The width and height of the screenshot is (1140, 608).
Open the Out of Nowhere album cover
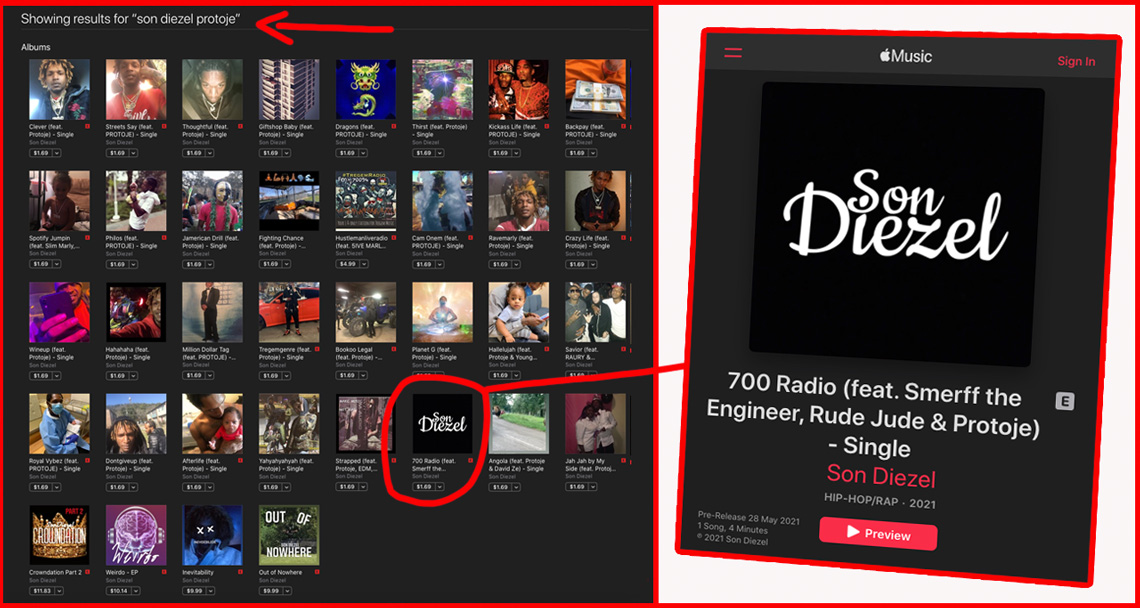tap(289, 536)
